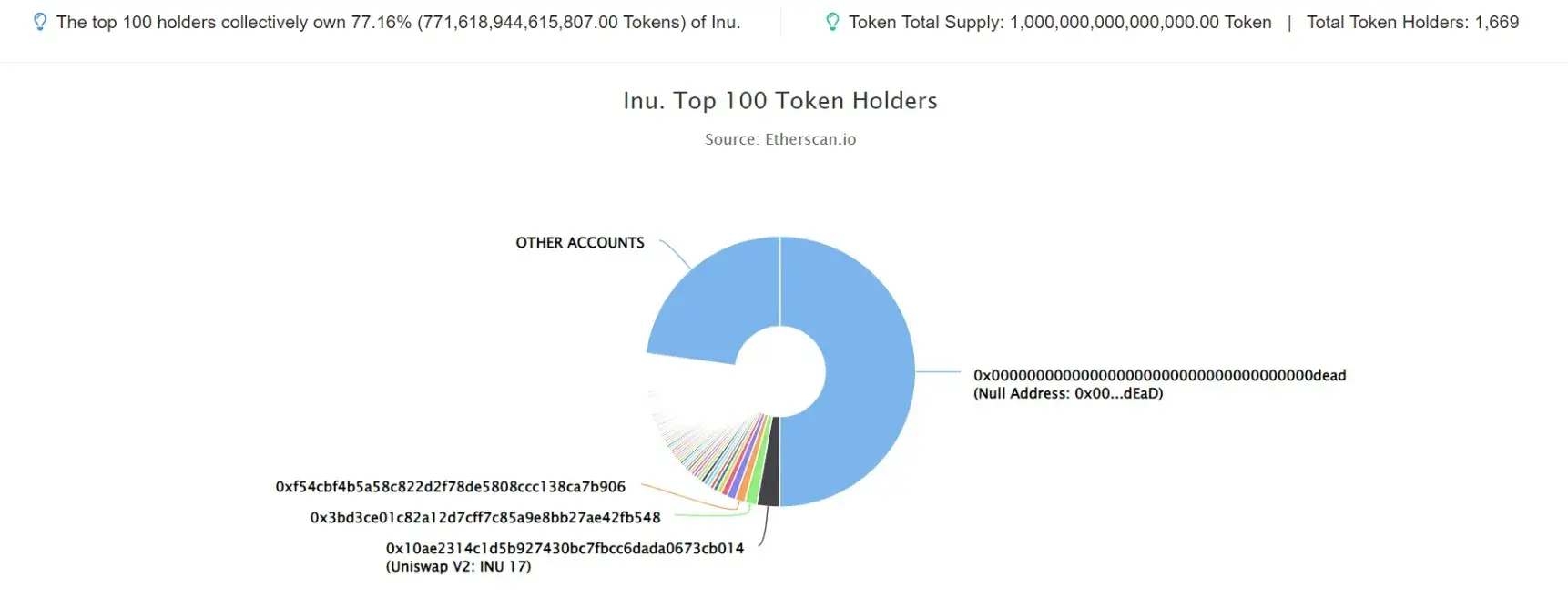Click the white donut hole center
Screen dimensions: 1568x608
(x=780, y=371)
